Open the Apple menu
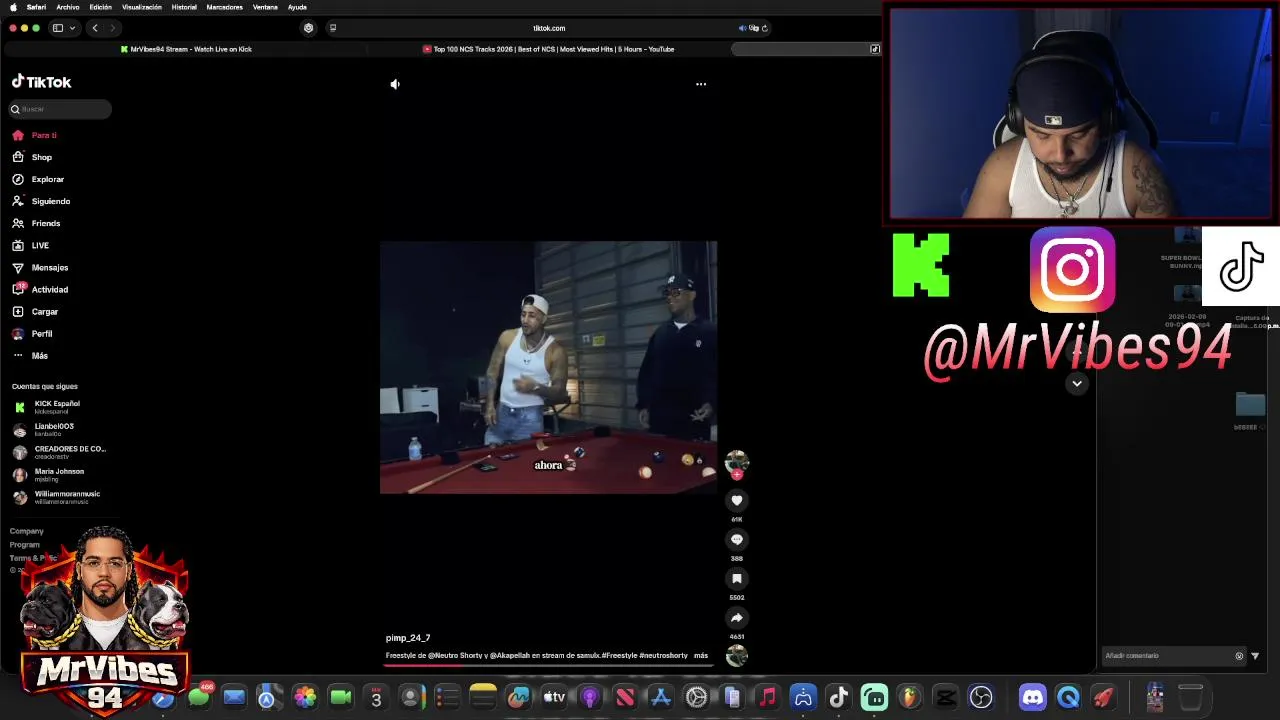 [x=13, y=7]
